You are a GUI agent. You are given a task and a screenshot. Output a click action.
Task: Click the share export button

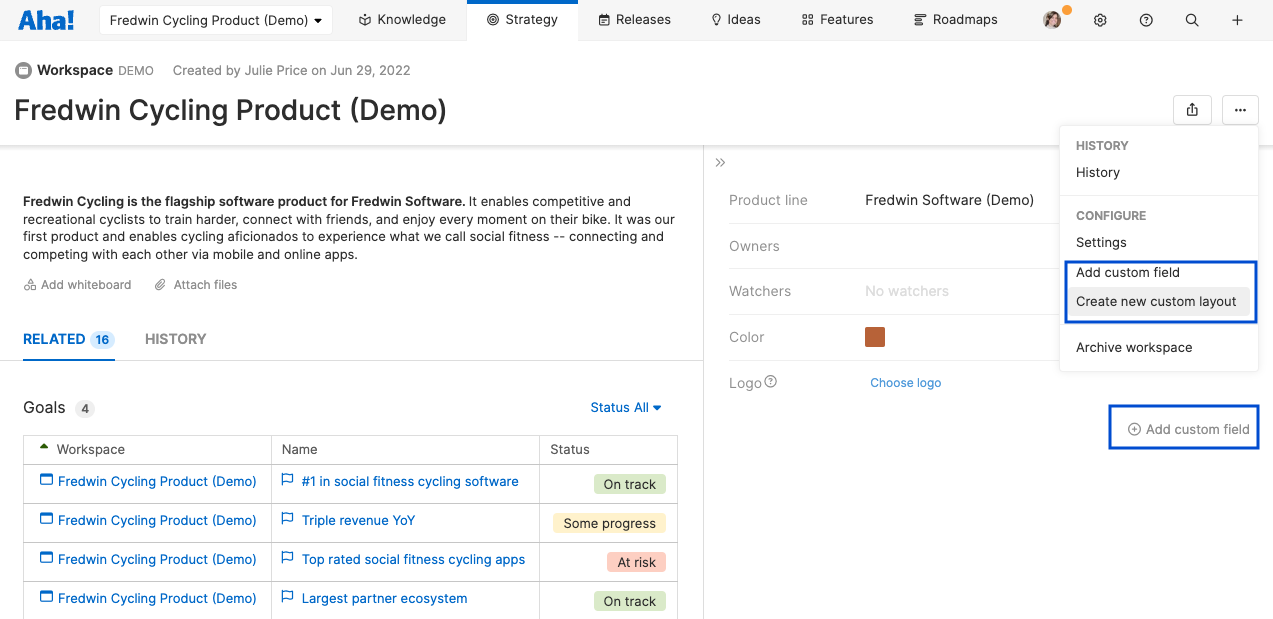click(1192, 110)
